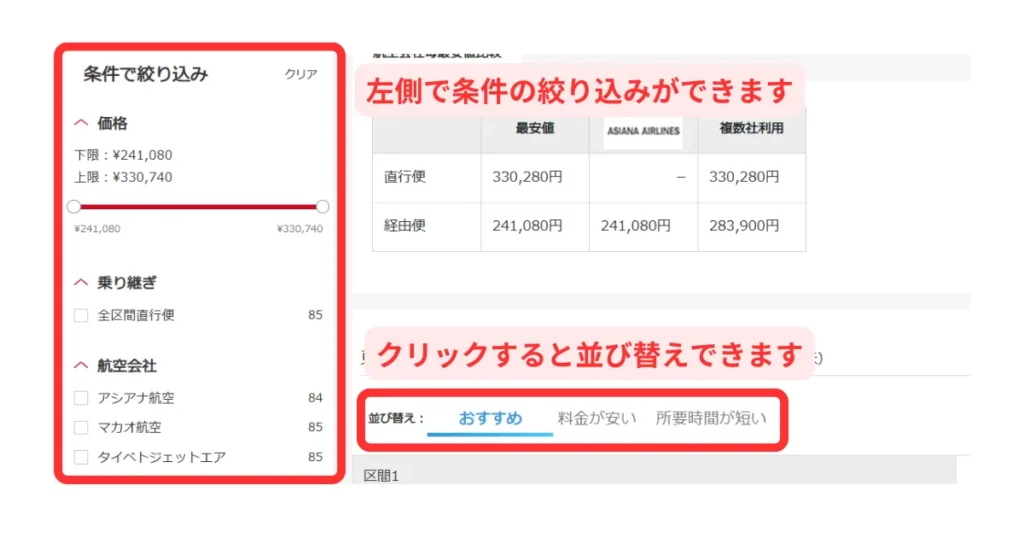Click 直行便 price in the 複数社利用 column
This screenshot has height=538, width=1024.
click(744, 177)
